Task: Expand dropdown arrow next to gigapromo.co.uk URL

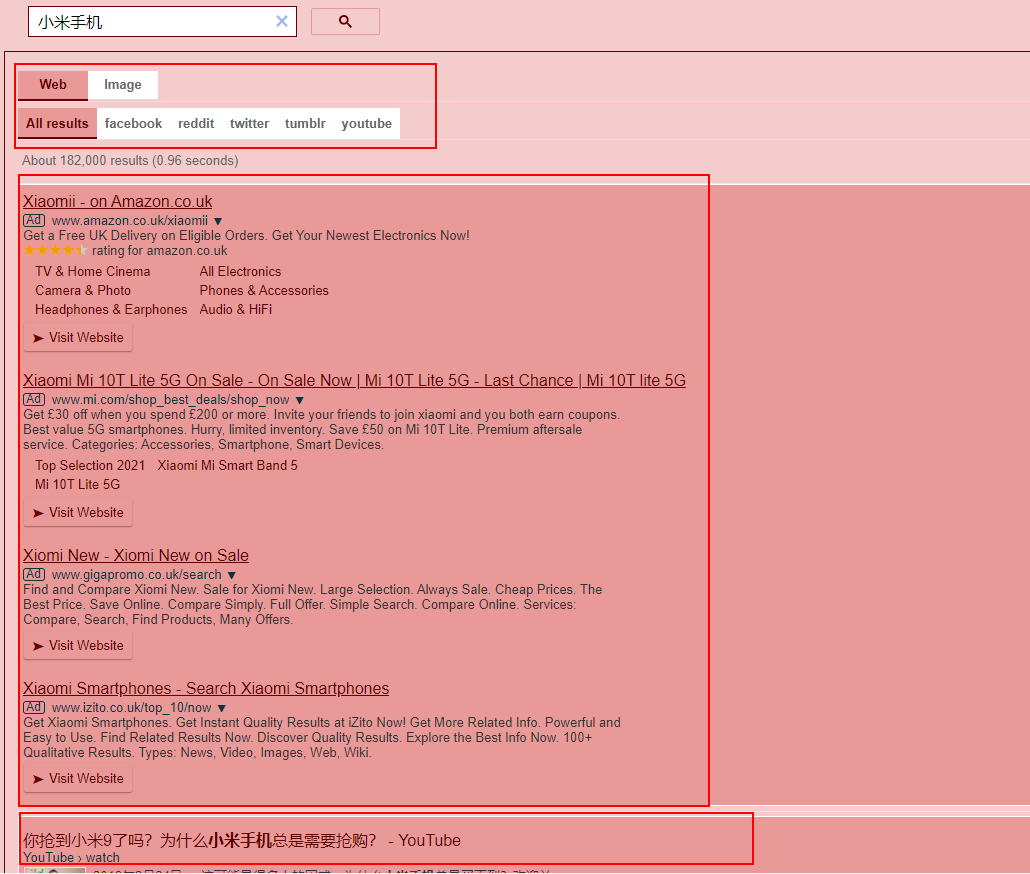Action: point(231,575)
